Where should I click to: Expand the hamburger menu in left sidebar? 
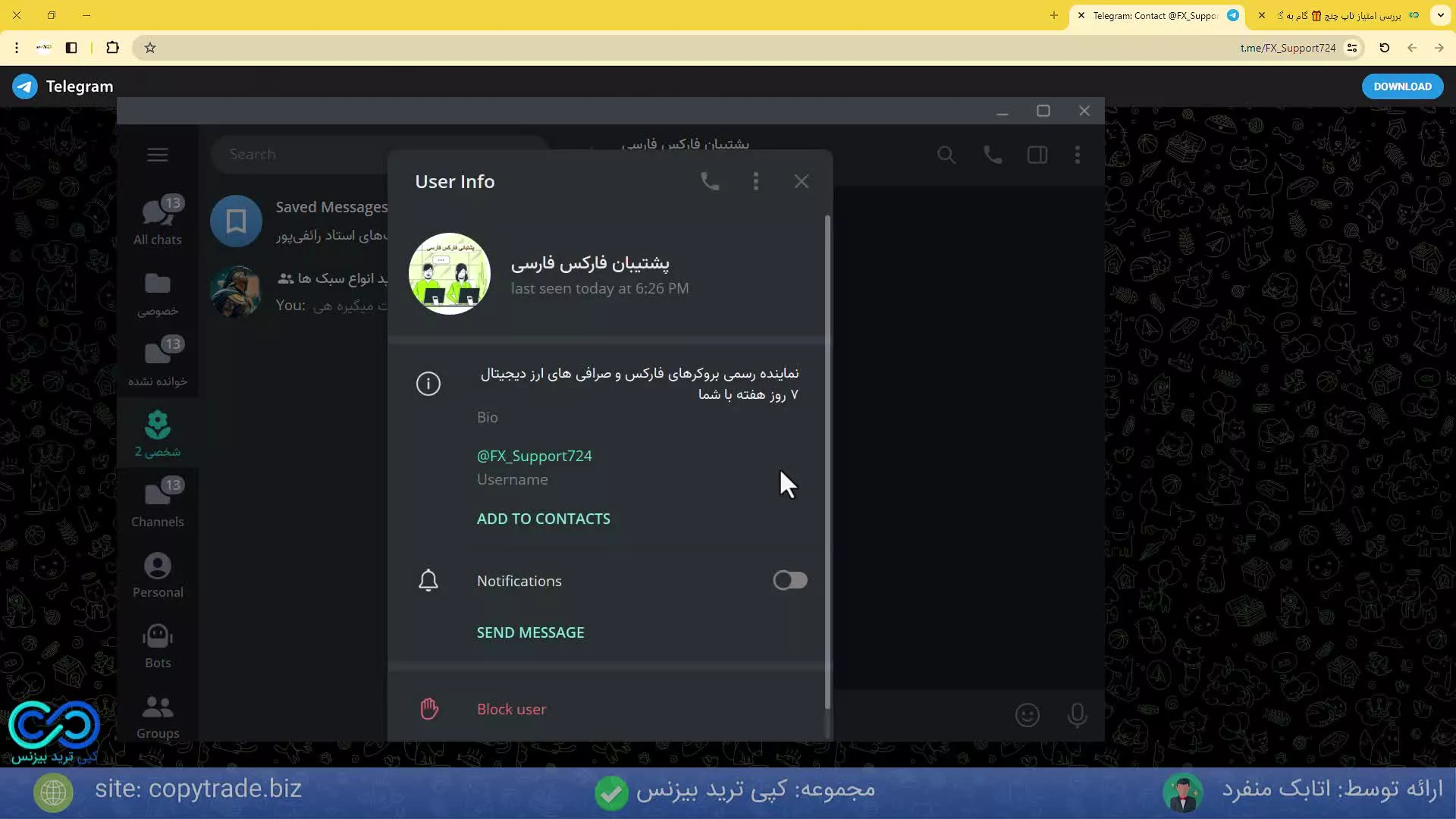[158, 154]
